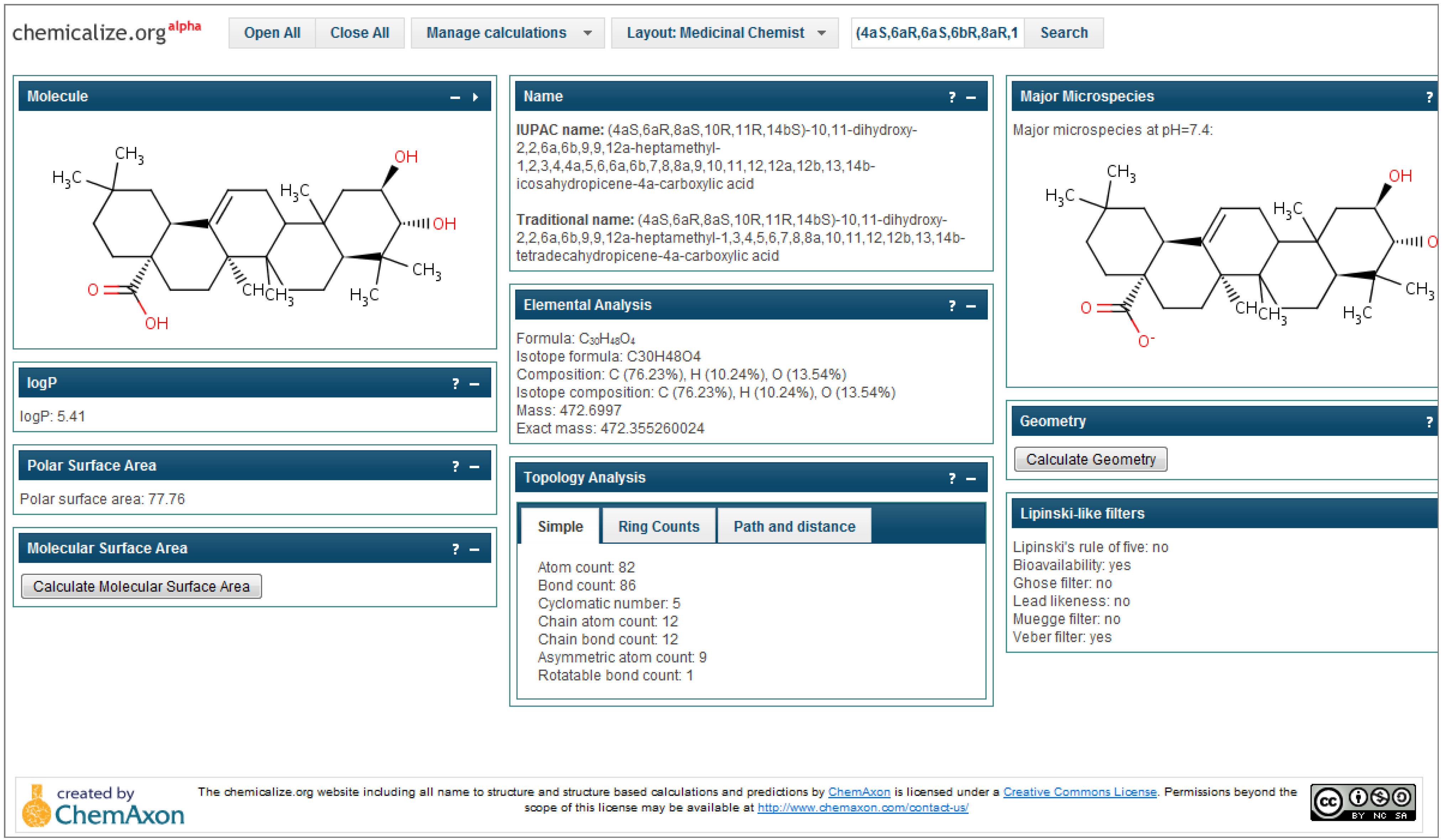1442x840 pixels.
Task: Expand Layout: Medicinal Chemist dropdown
Action: 724,33
